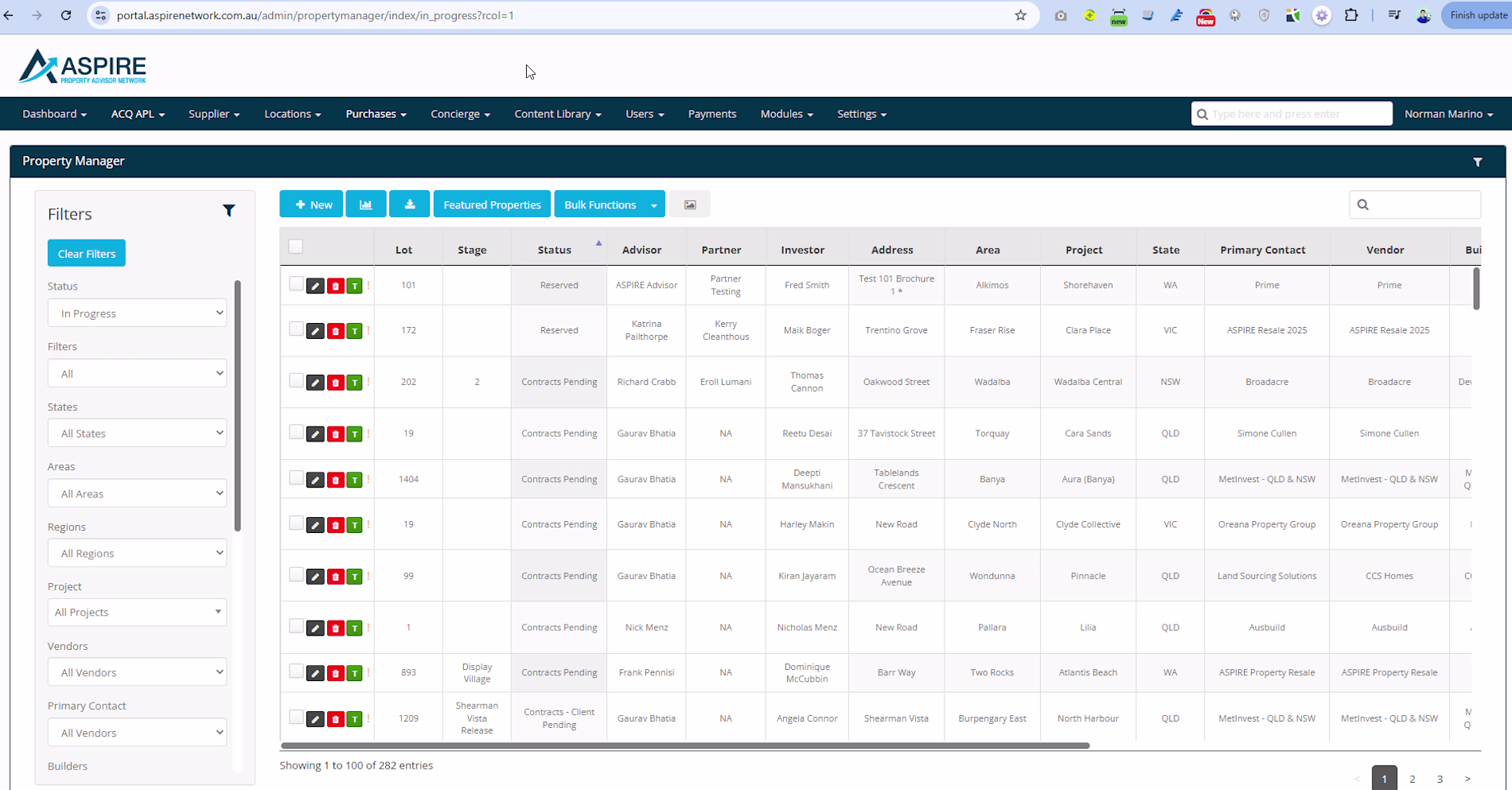Edit the Lot 101 Fred Smith row
Image resolution: width=1512 pixels, height=790 pixels.
pos(315,286)
